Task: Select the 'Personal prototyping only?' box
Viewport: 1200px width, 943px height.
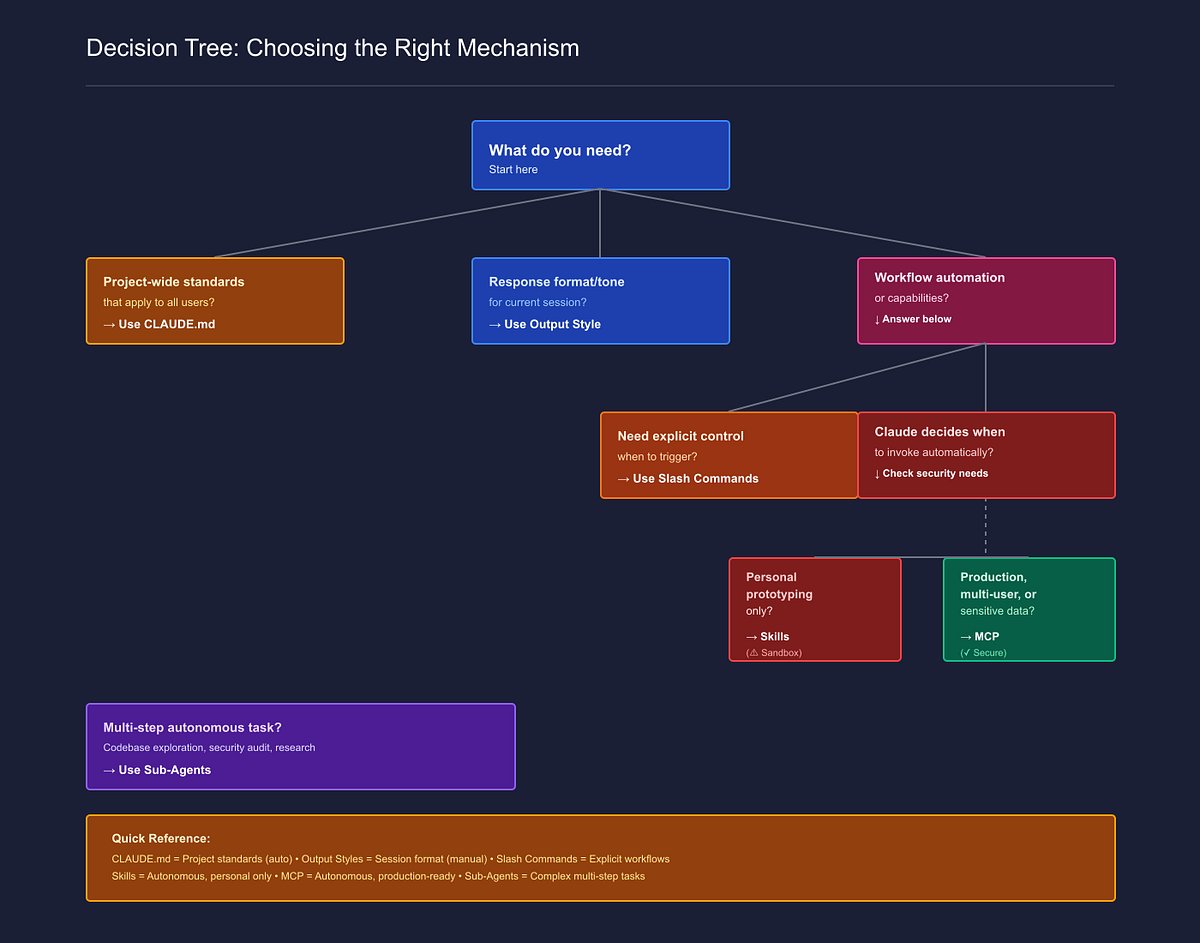Action: (815, 609)
